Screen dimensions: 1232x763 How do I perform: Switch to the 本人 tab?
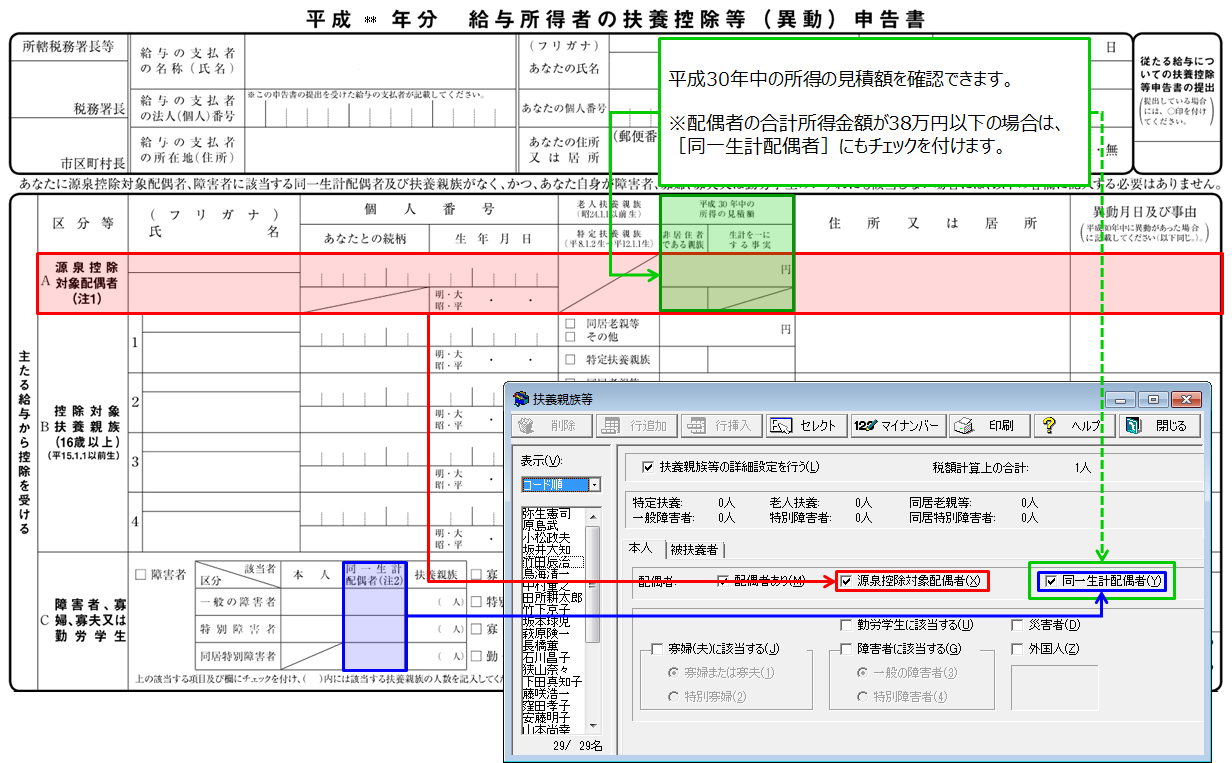pos(640,548)
